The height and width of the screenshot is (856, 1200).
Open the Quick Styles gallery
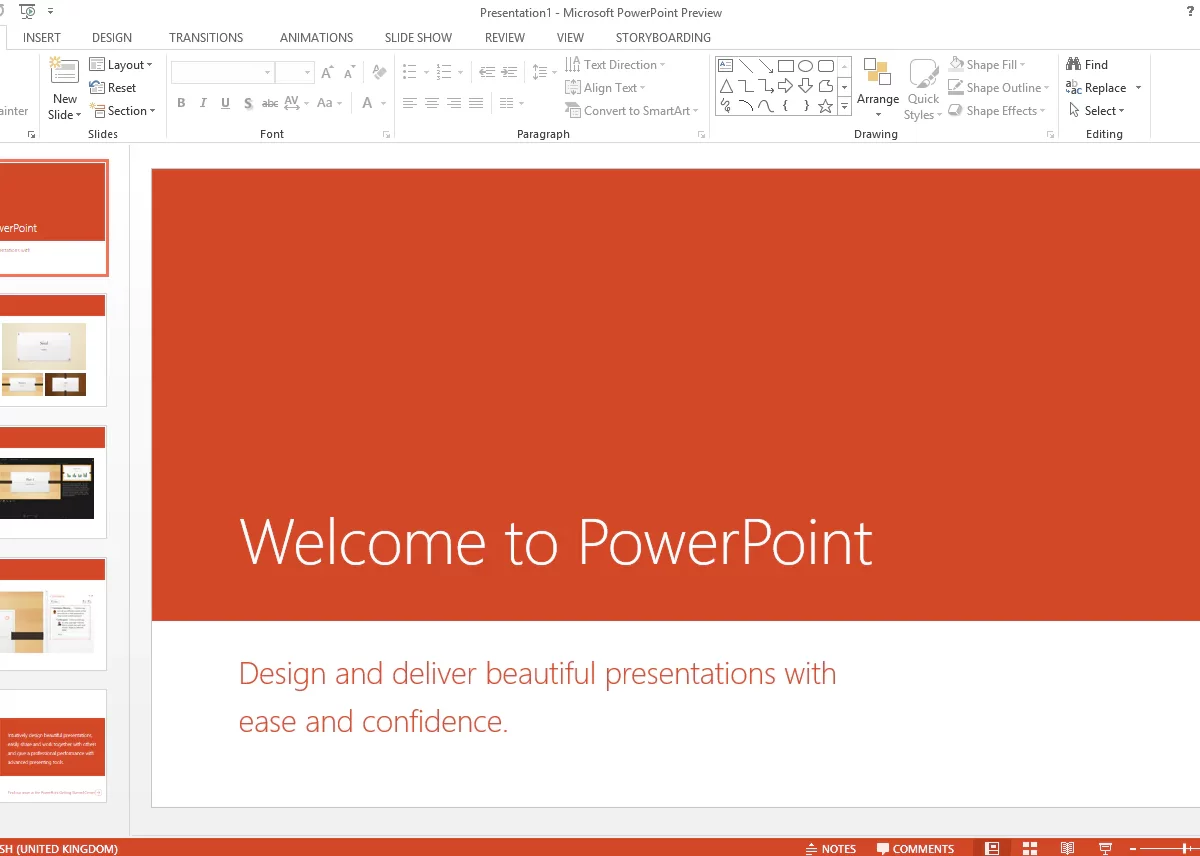pos(923,89)
